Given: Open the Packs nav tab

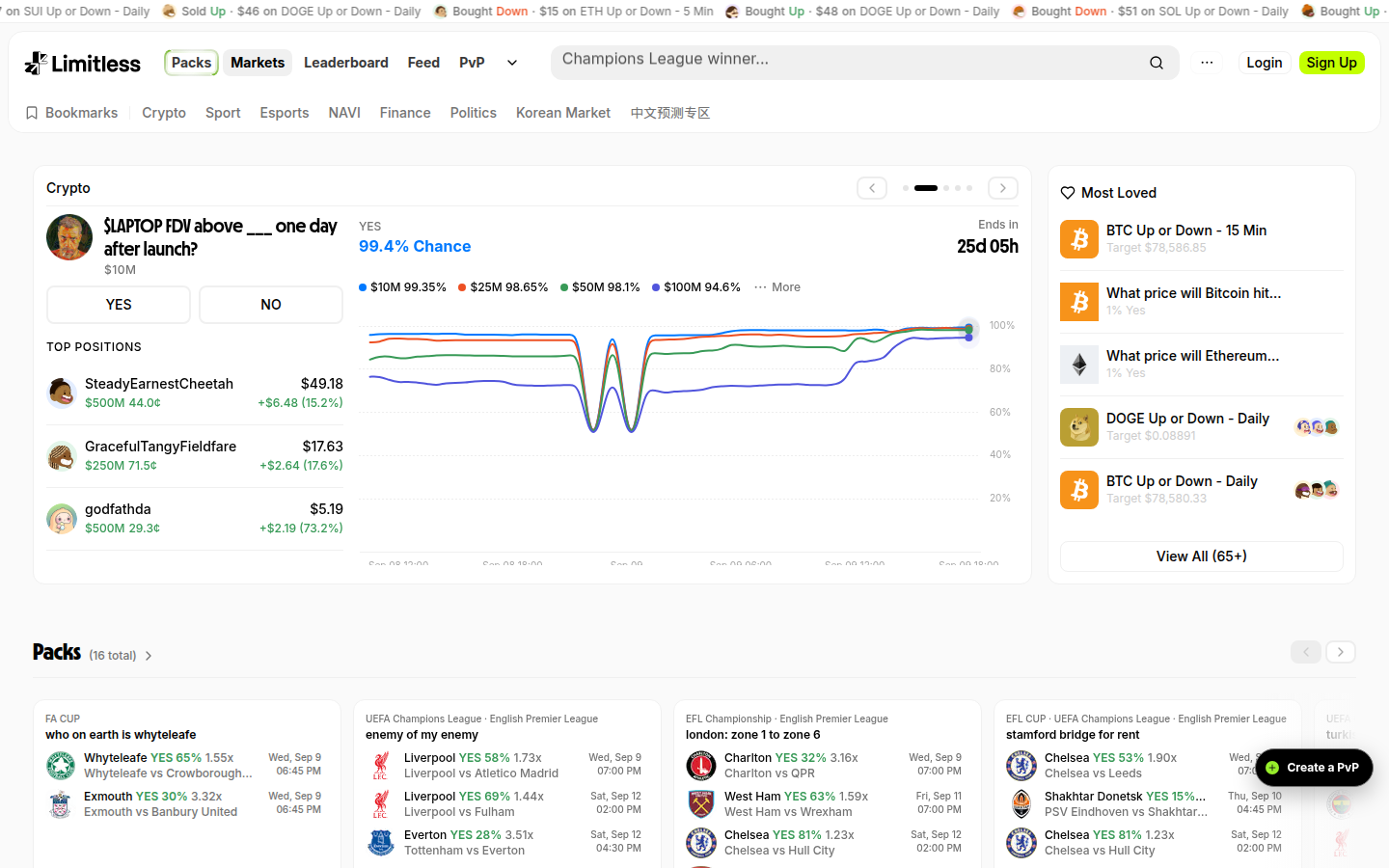Looking at the screenshot, I should [191, 63].
